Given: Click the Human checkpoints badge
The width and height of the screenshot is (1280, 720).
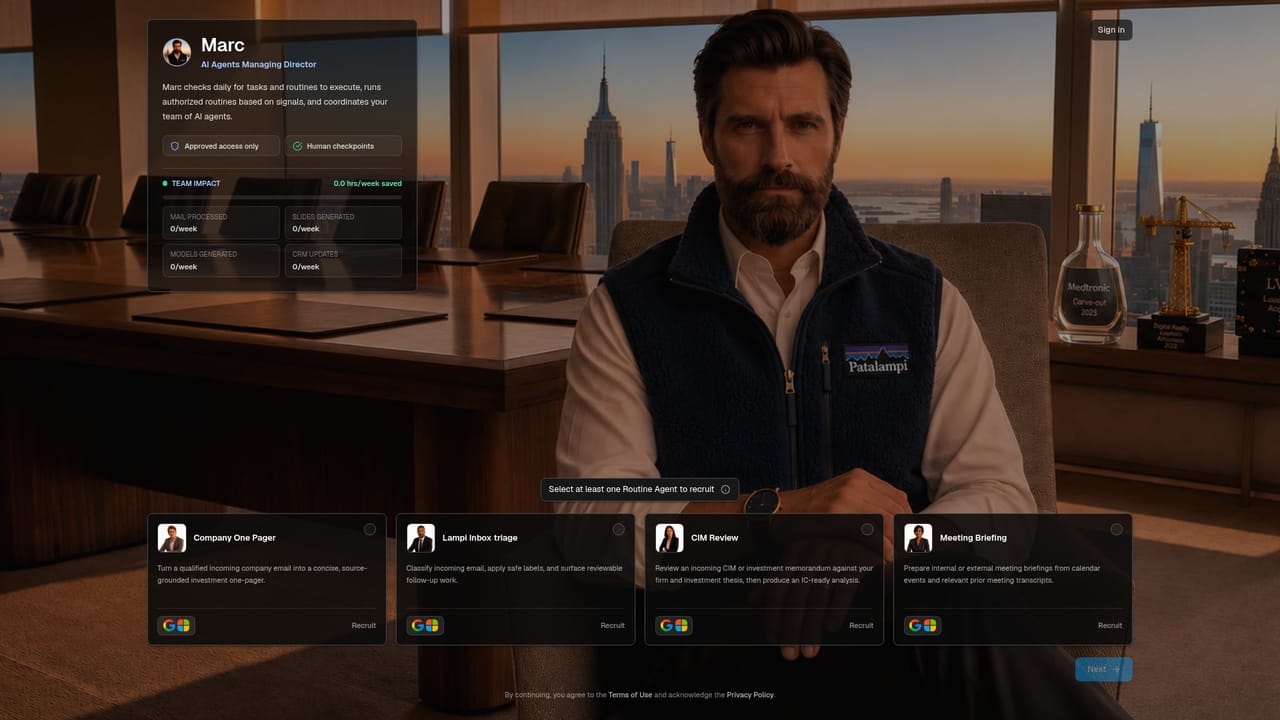Looking at the screenshot, I should tap(343, 146).
